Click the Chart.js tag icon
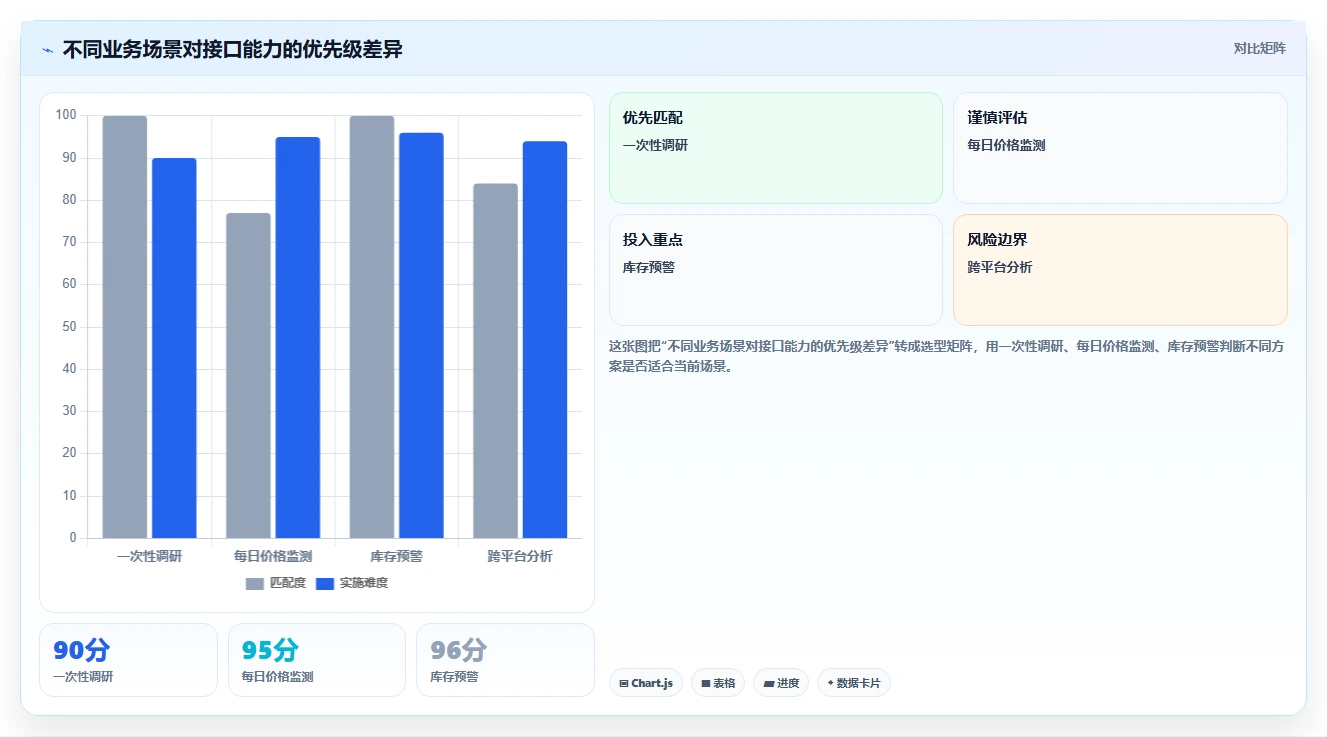This screenshot has height=737, width=1327. coord(624,684)
